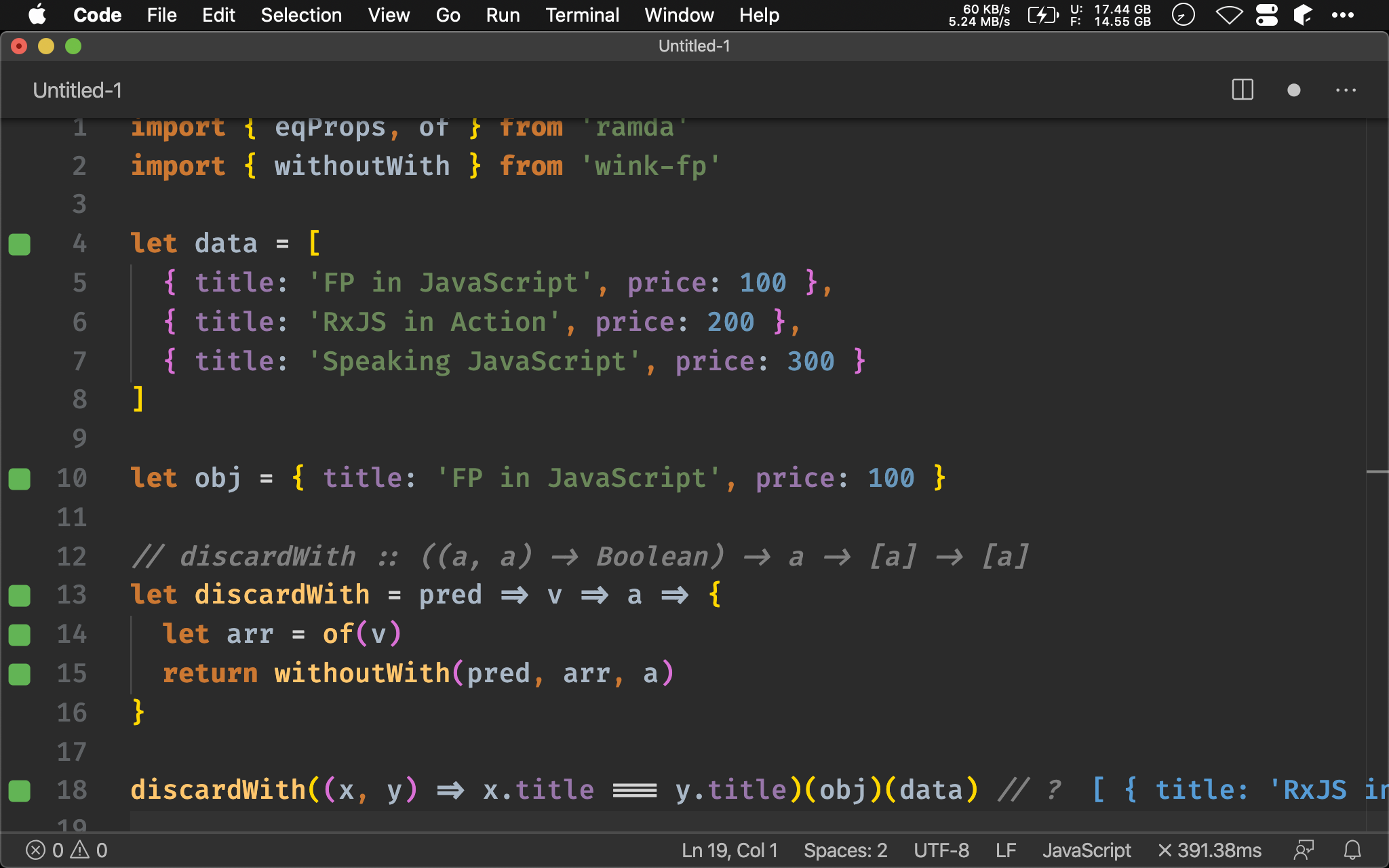The height and width of the screenshot is (868, 1389).
Task: Click the closing bracket on line 8
Action: click(x=138, y=399)
